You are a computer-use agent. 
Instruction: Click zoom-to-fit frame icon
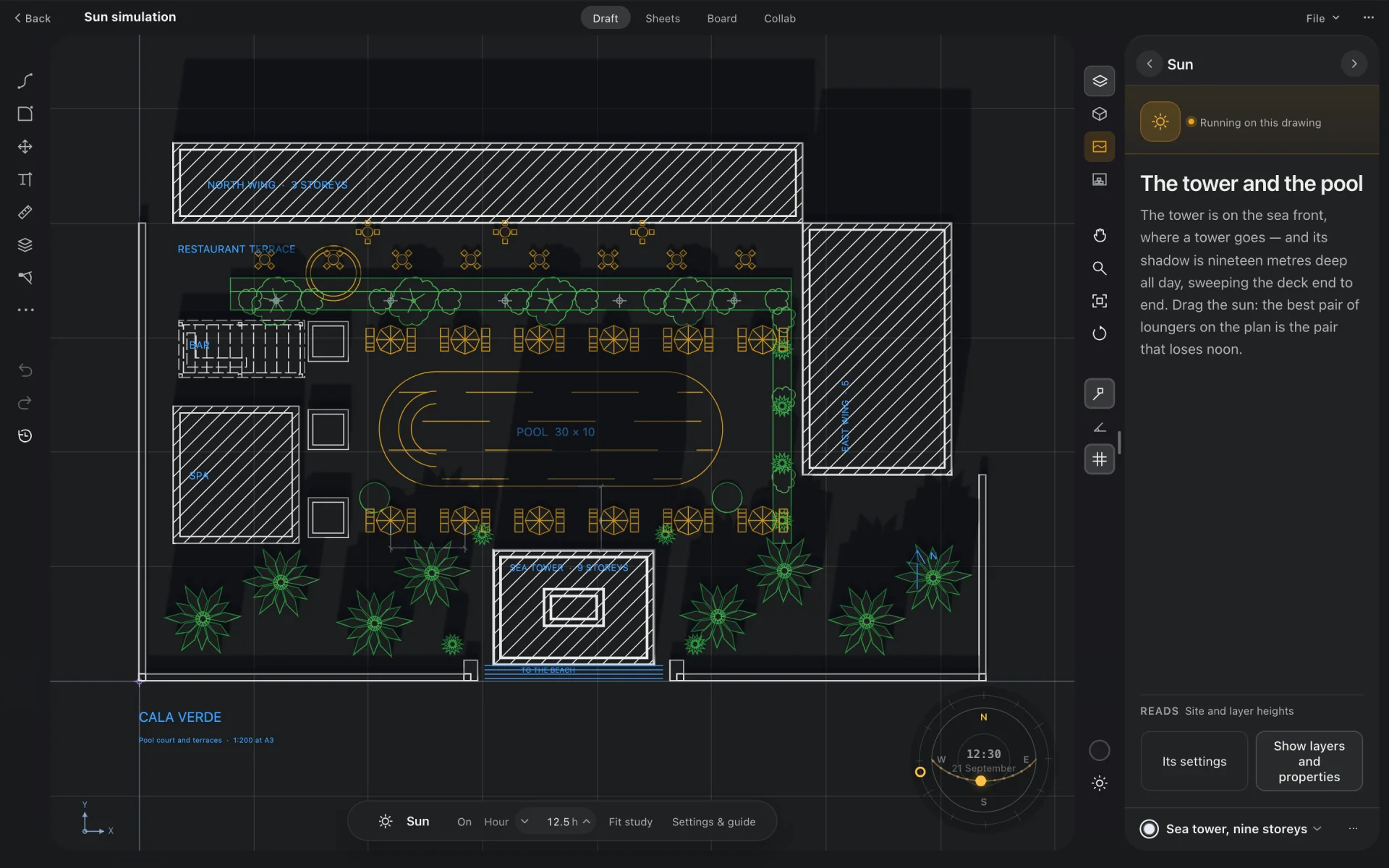pyautogui.click(x=1099, y=301)
